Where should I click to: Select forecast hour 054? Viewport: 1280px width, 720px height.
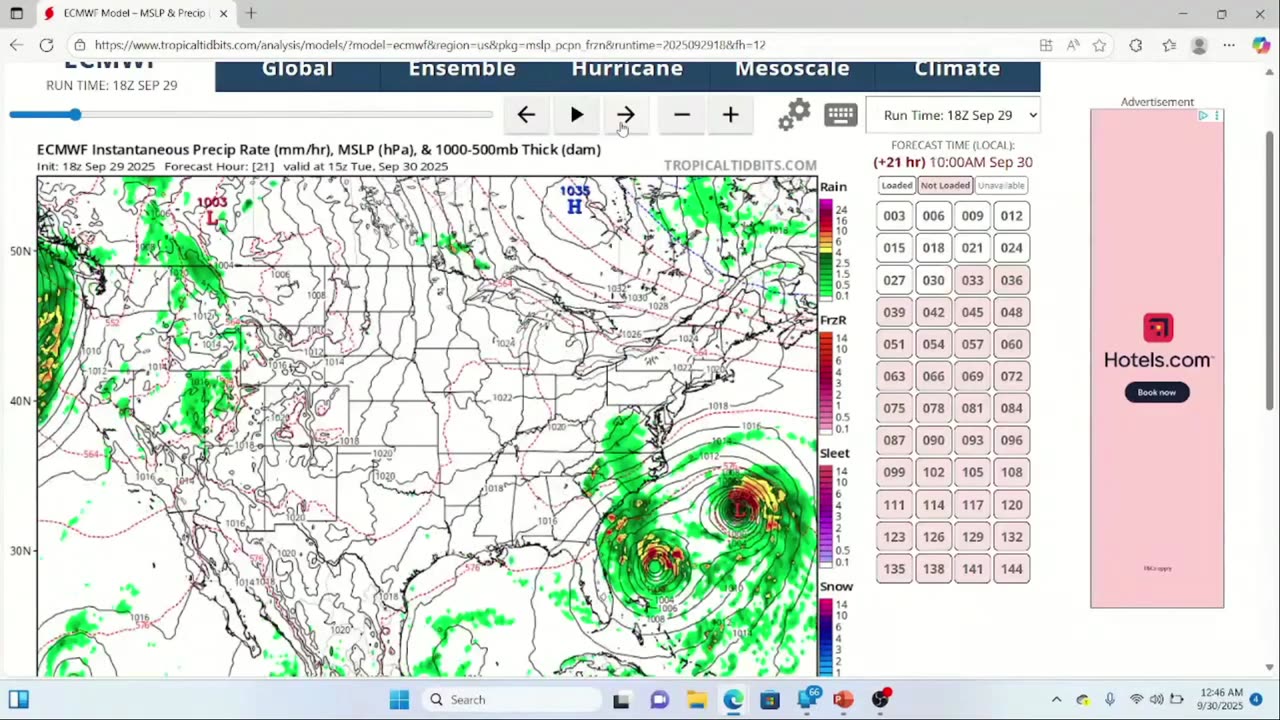coord(933,344)
